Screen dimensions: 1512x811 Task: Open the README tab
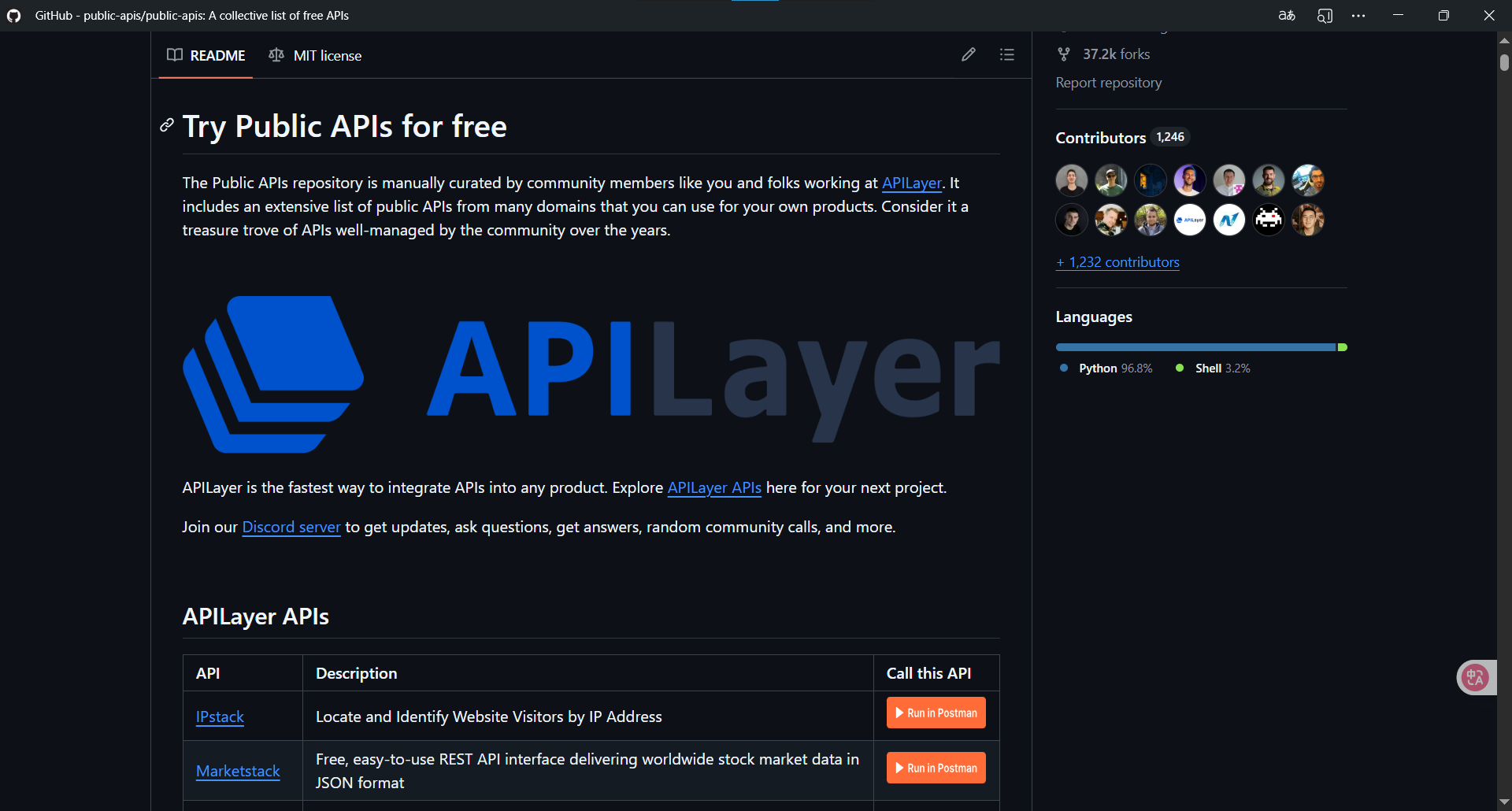click(x=206, y=55)
